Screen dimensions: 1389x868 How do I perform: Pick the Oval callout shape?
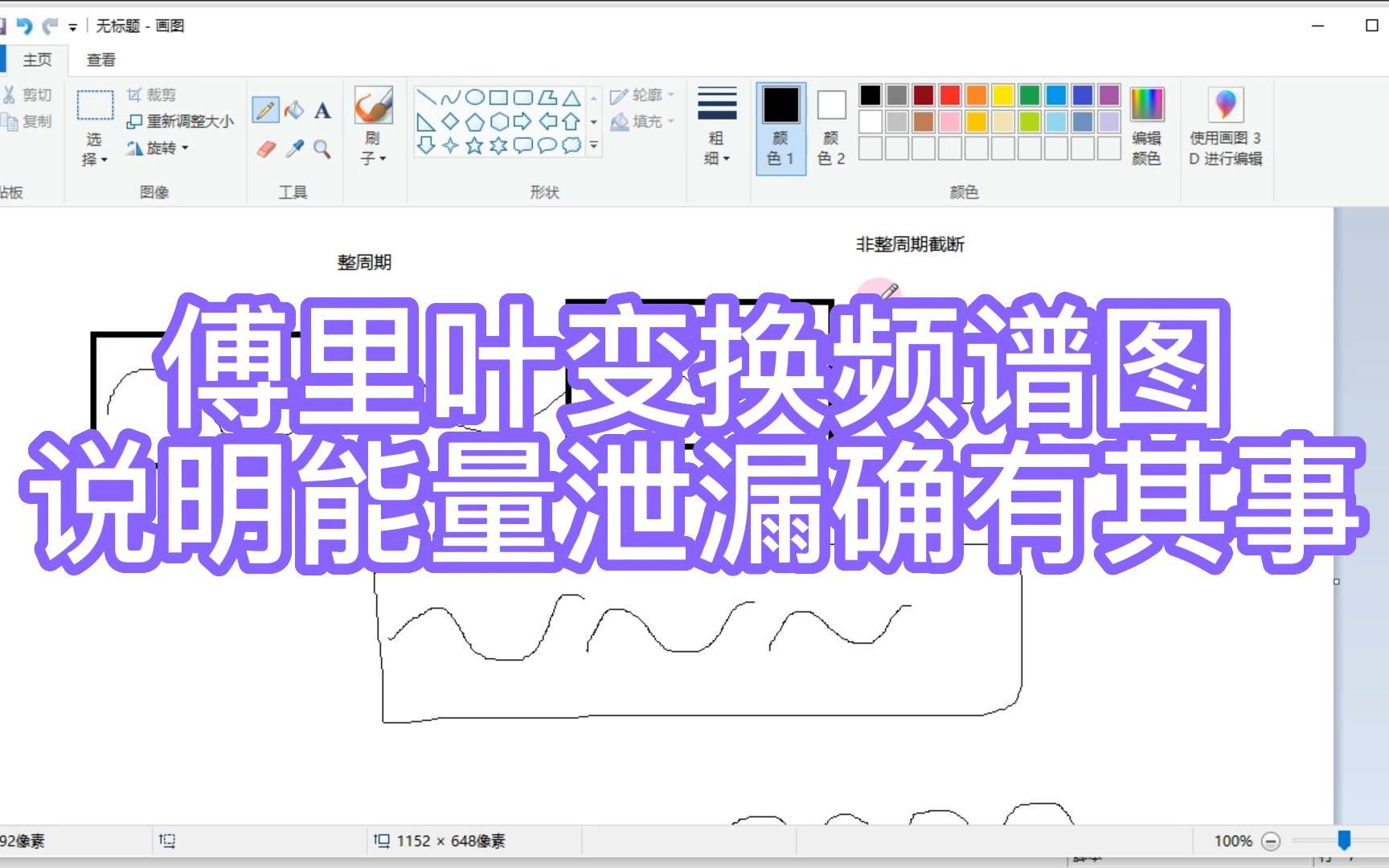coord(547,145)
